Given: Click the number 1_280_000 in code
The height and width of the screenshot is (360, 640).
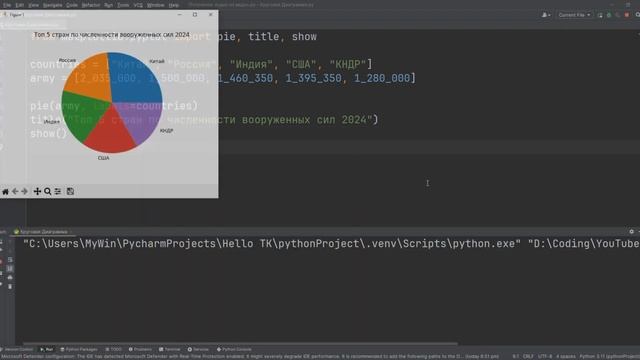Looking at the screenshot, I should pos(382,78).
